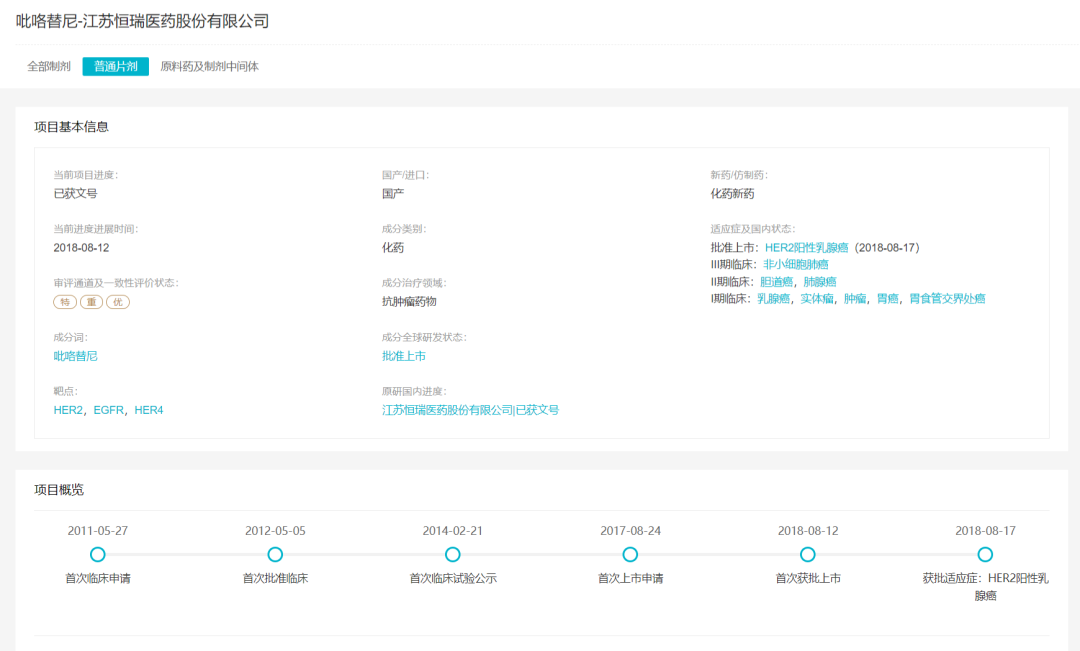
Task: Click the 首次临床试验公示 timeline caption
Action: [453, 579]
